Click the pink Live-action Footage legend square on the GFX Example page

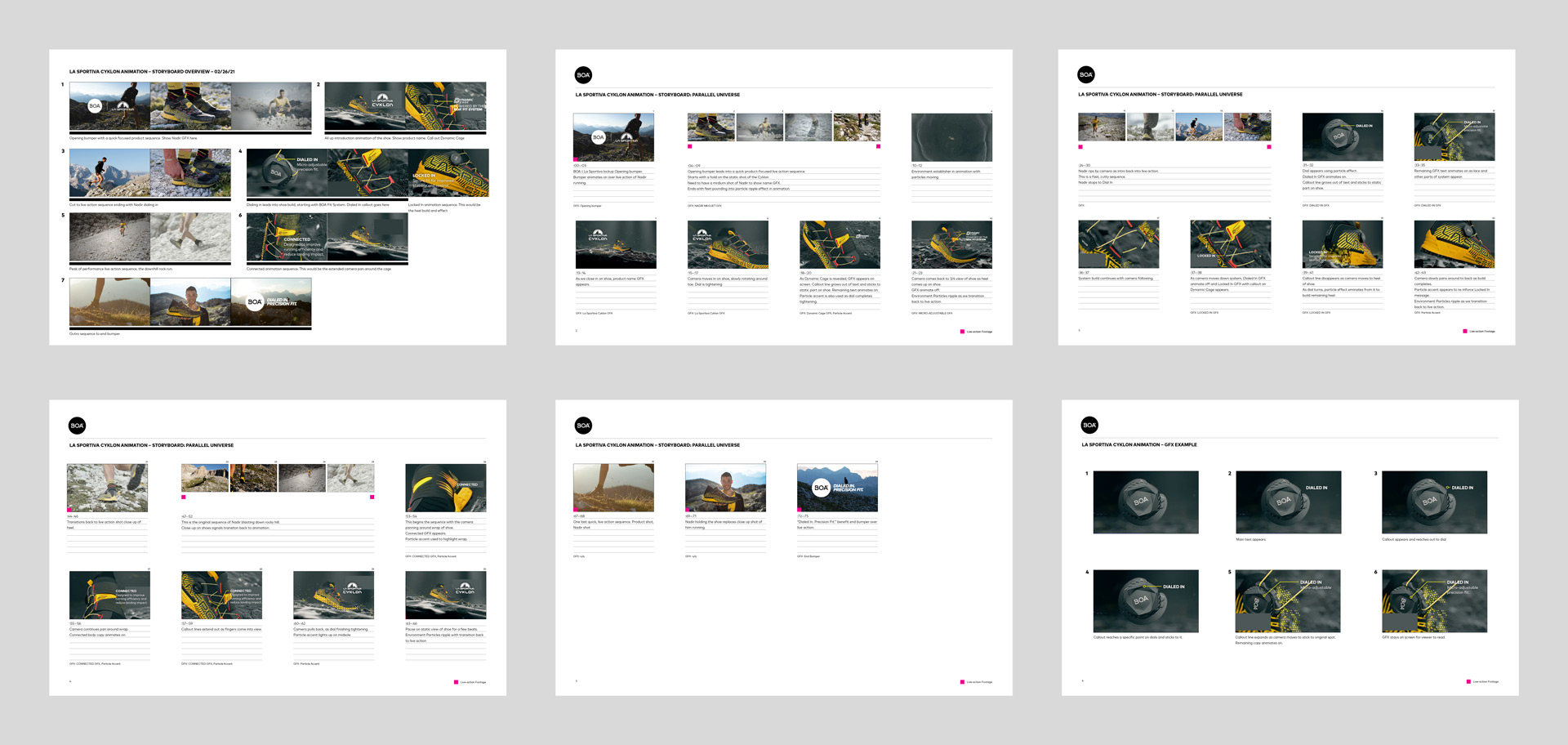click(x=1468, y=681)
